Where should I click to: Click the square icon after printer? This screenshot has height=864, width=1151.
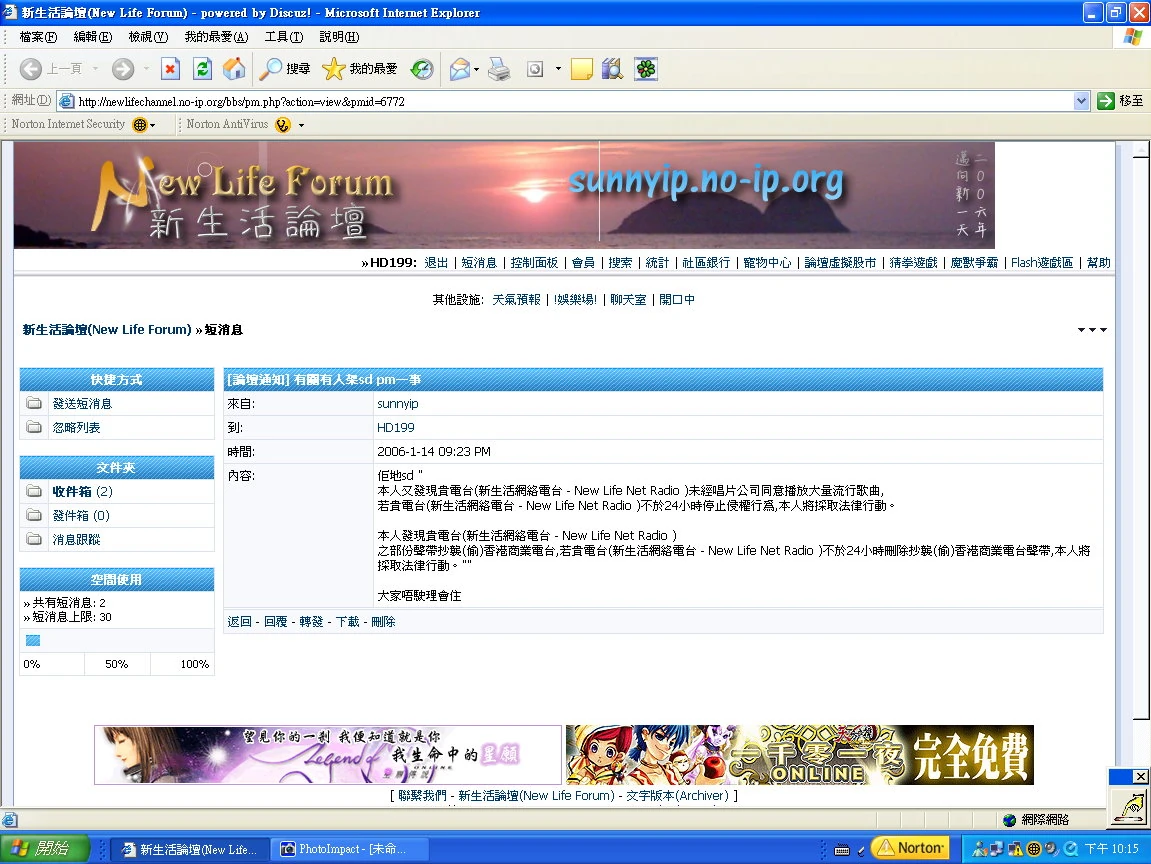coord(535,69)
